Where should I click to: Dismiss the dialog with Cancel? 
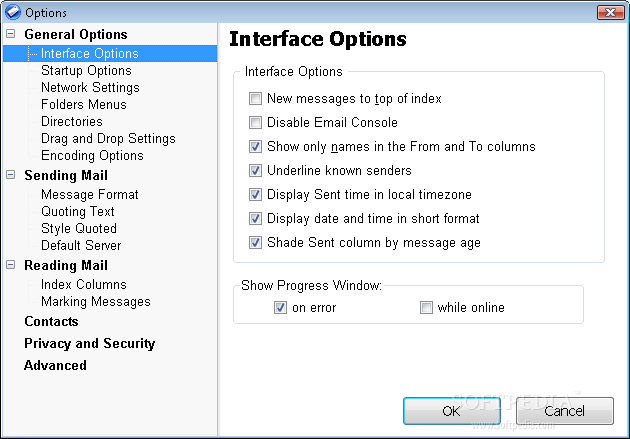565,411
